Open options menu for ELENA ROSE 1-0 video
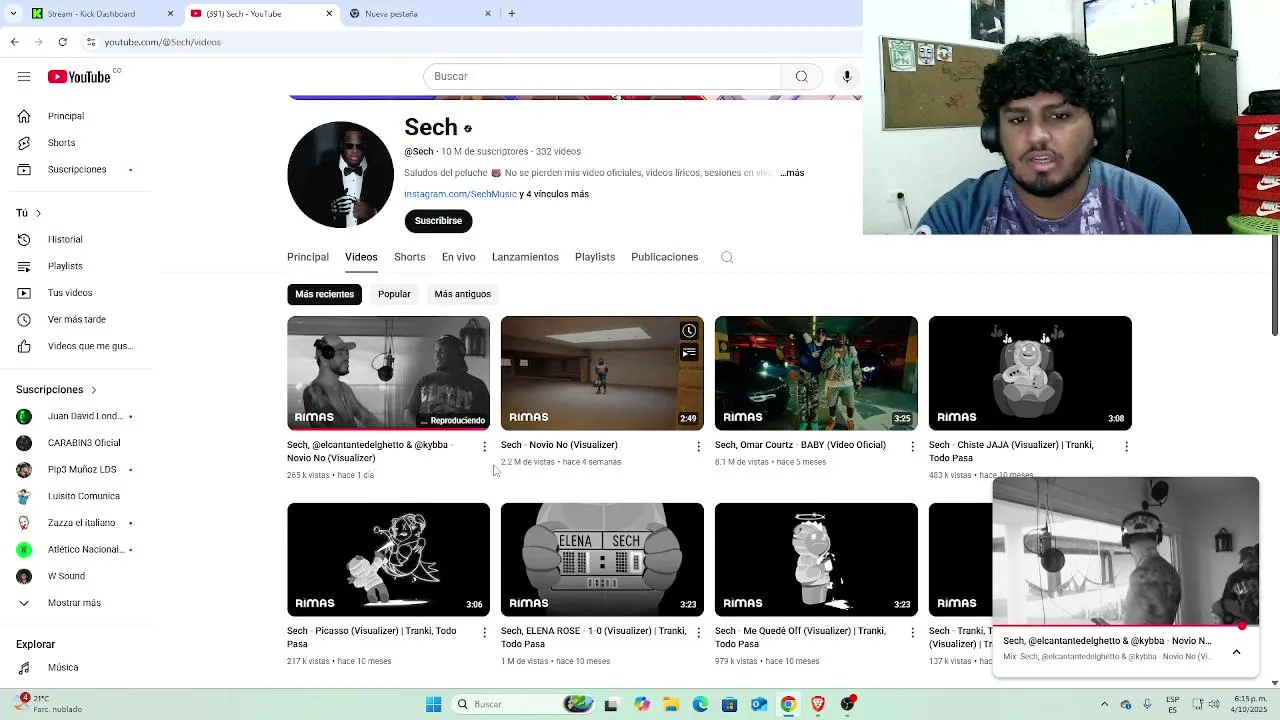1280x720 pixels. 699,633
